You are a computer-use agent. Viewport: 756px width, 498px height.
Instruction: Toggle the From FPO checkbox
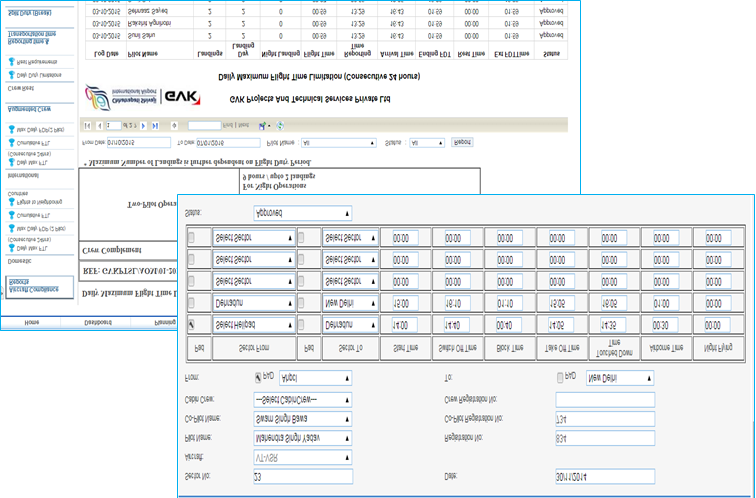point(259,377)
